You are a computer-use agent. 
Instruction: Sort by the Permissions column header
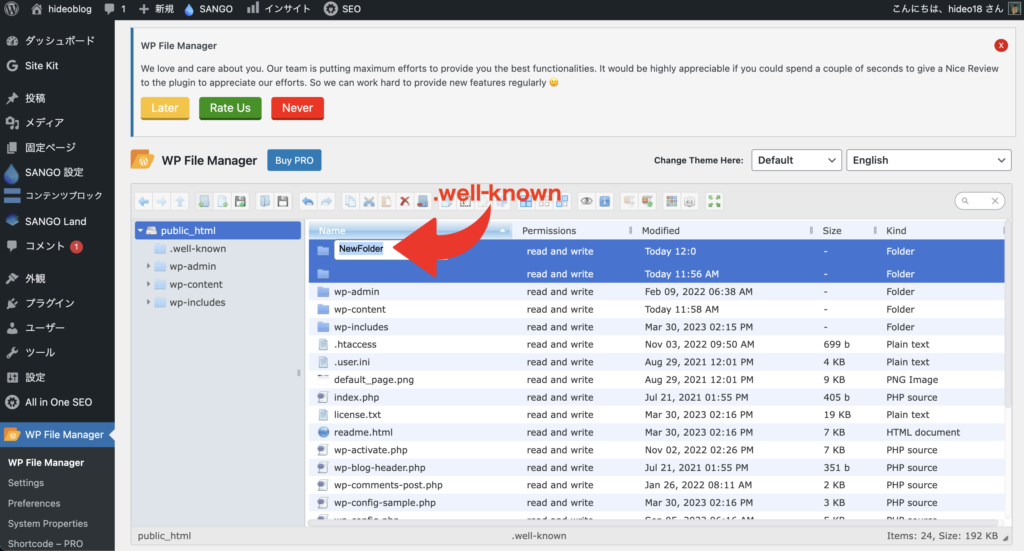[x=572, y=230]
